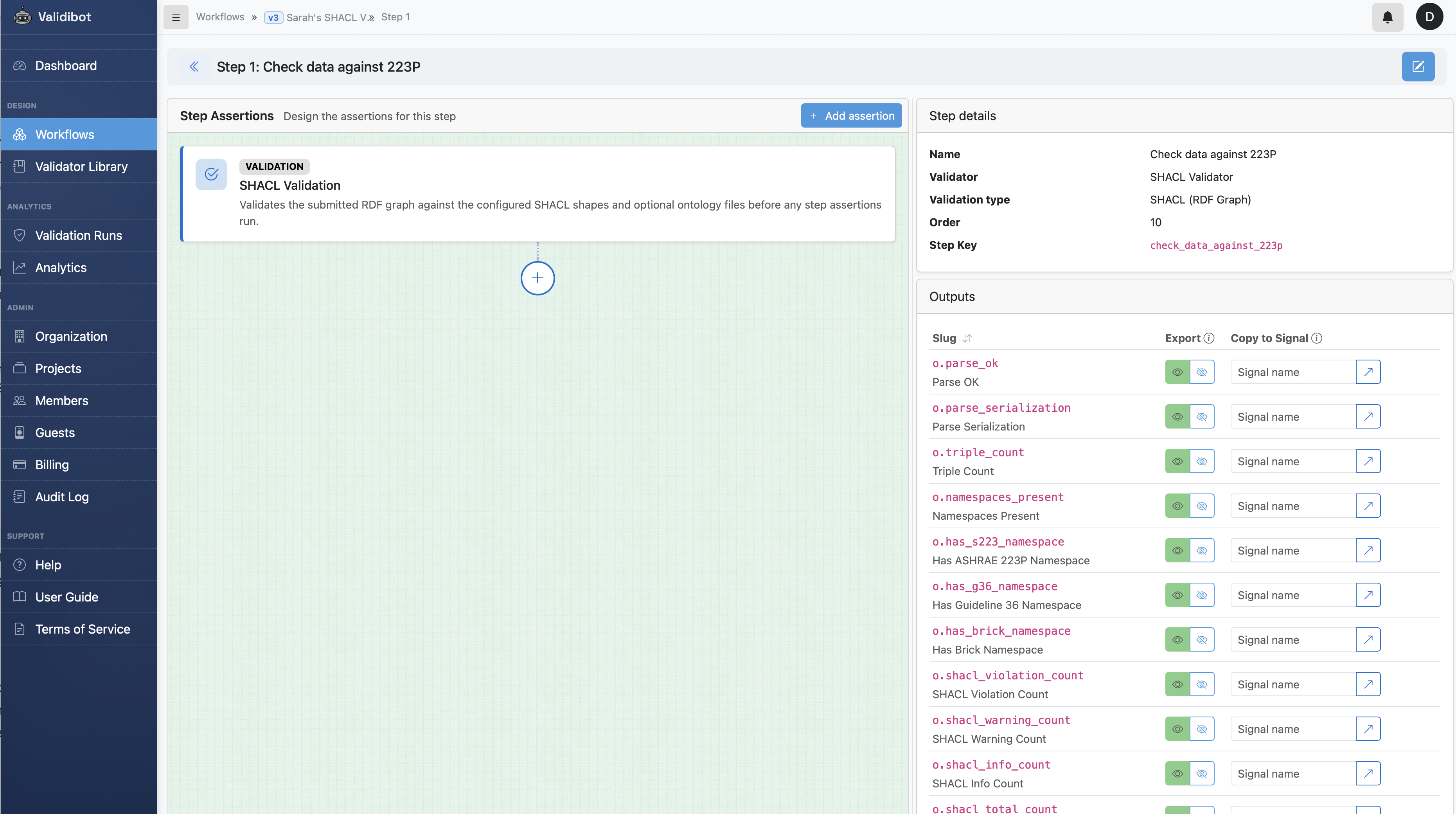Show o.parse_ok in export
Viewport: 1456px width, 814px height.
(x=1177, y=372)
